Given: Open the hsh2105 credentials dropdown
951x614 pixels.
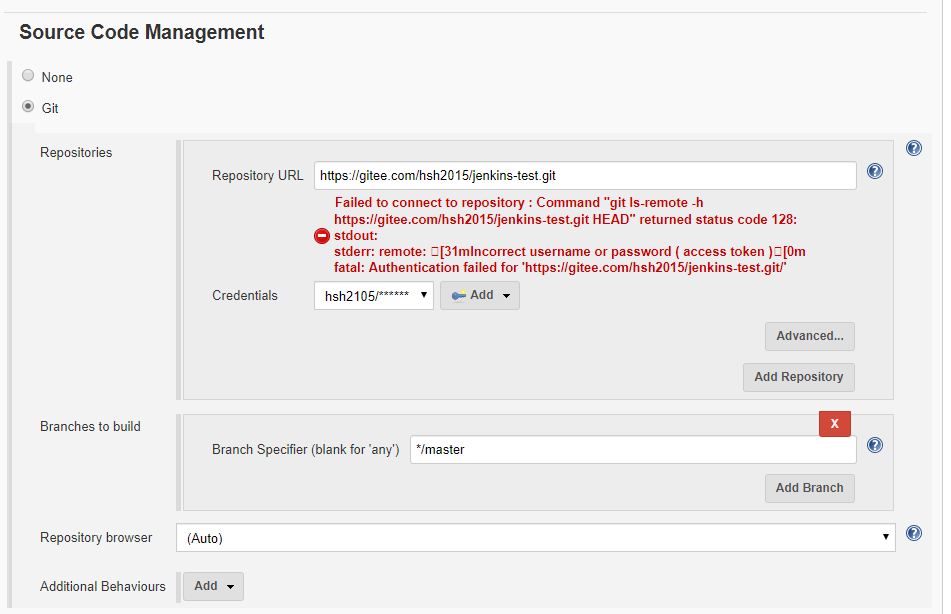Looking at the screenshot, I should (x=374, y=295).
